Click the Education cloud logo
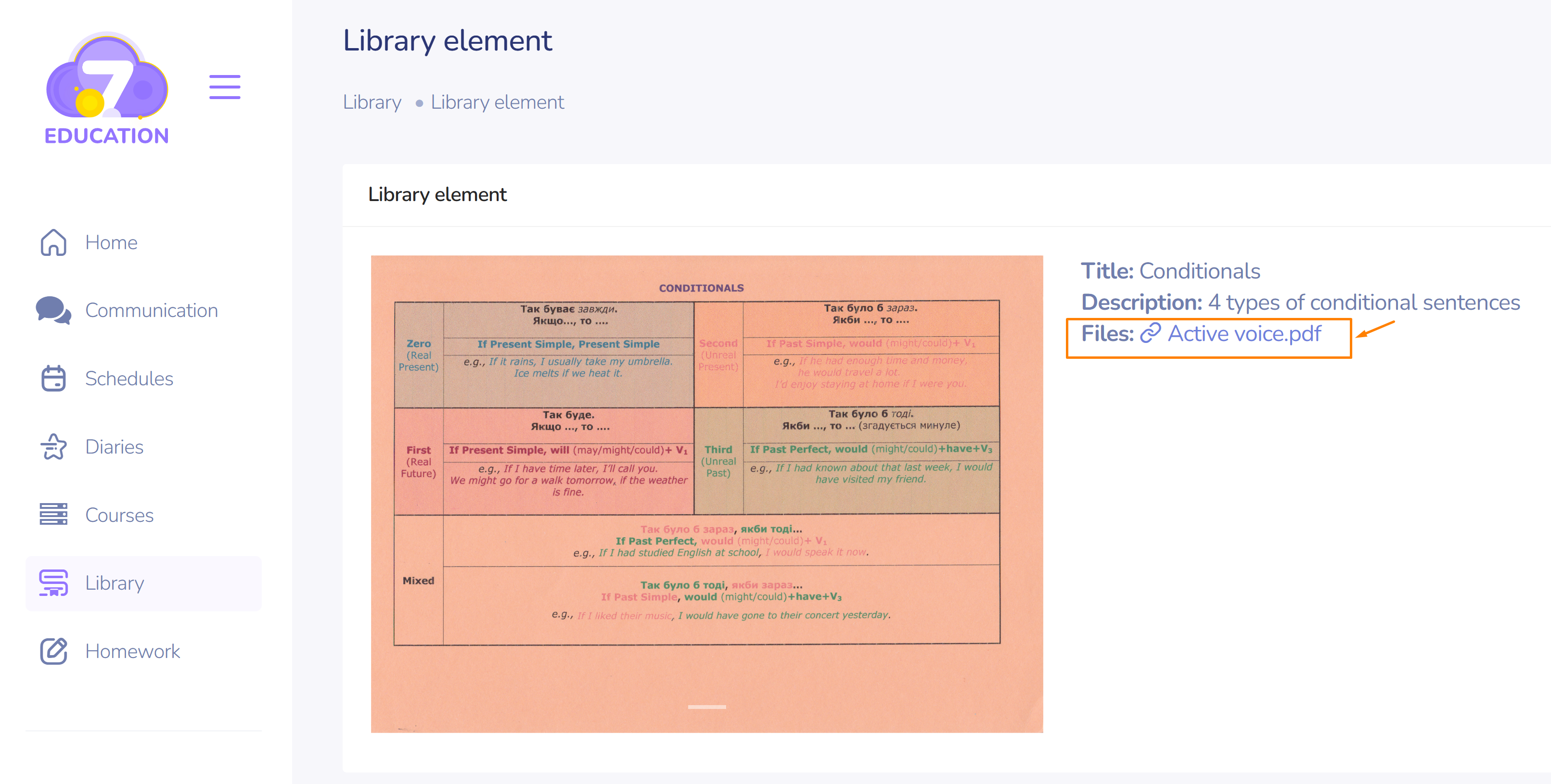The height and width of the screenshot is (784, 1551). (x=106, y=89)
